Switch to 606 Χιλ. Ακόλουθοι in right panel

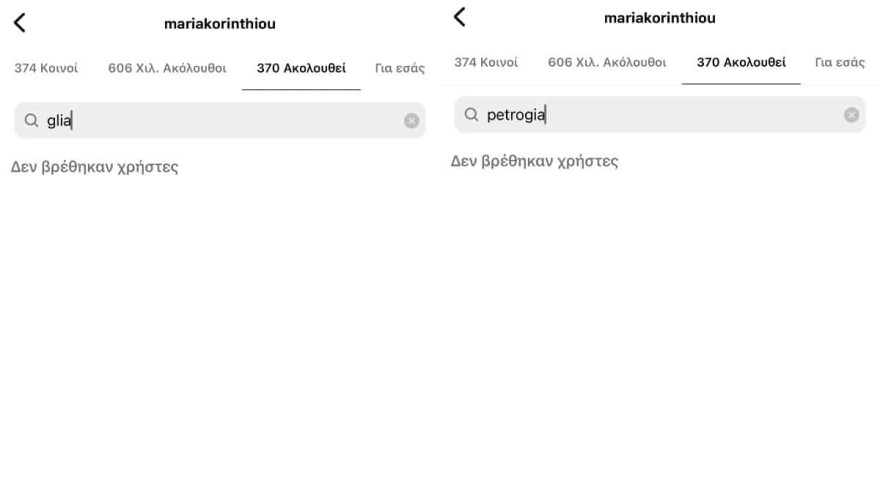pyautogui.click(x=607, y=62)
